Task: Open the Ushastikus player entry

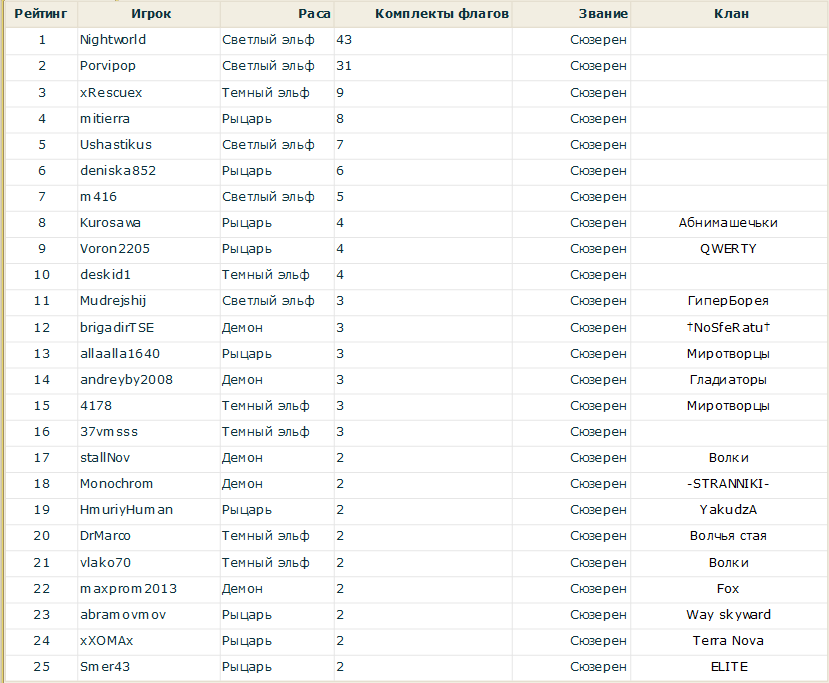Action: coord(116,144)
